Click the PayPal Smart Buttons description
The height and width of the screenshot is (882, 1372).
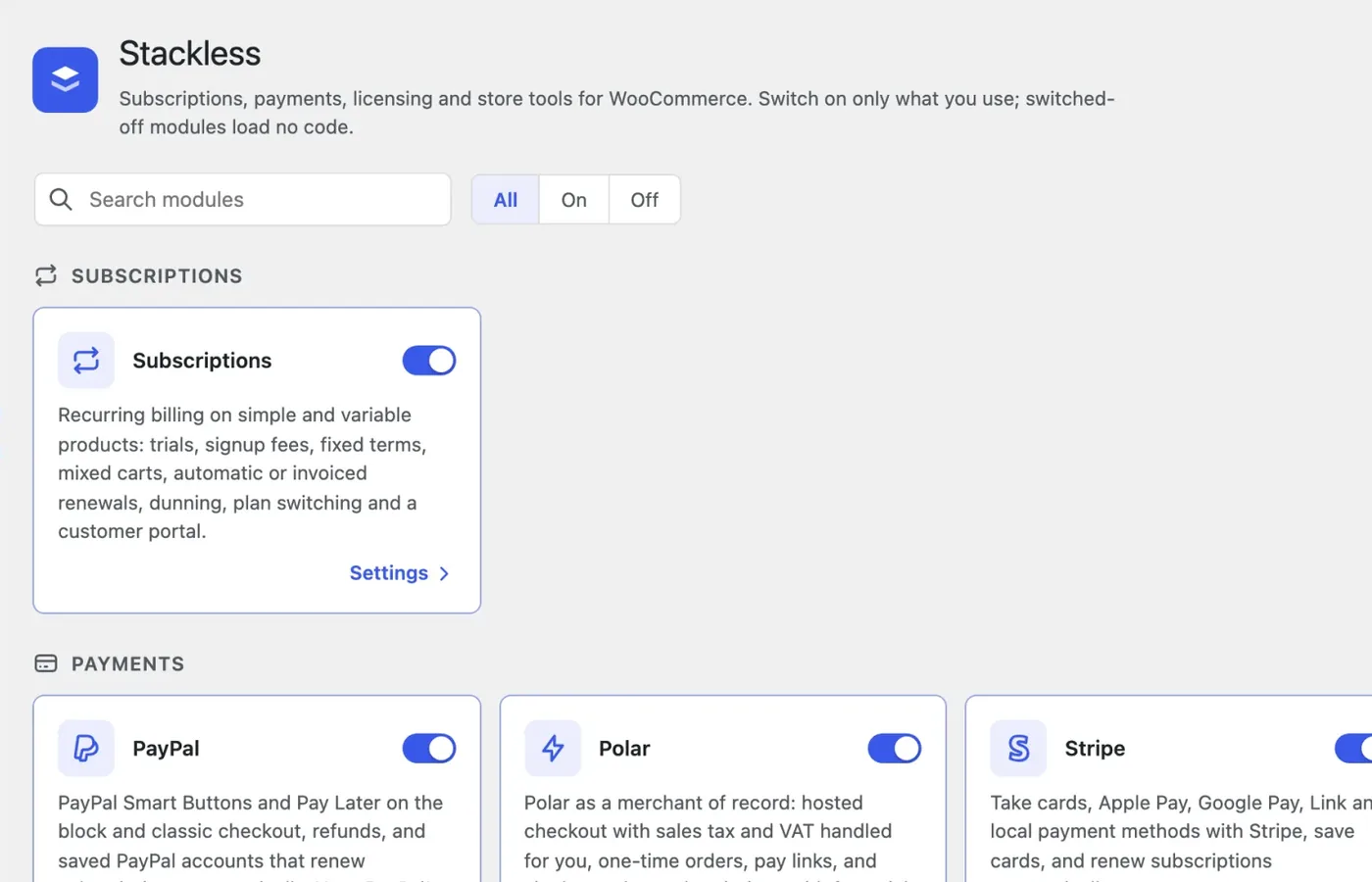(x=251, y=839)
